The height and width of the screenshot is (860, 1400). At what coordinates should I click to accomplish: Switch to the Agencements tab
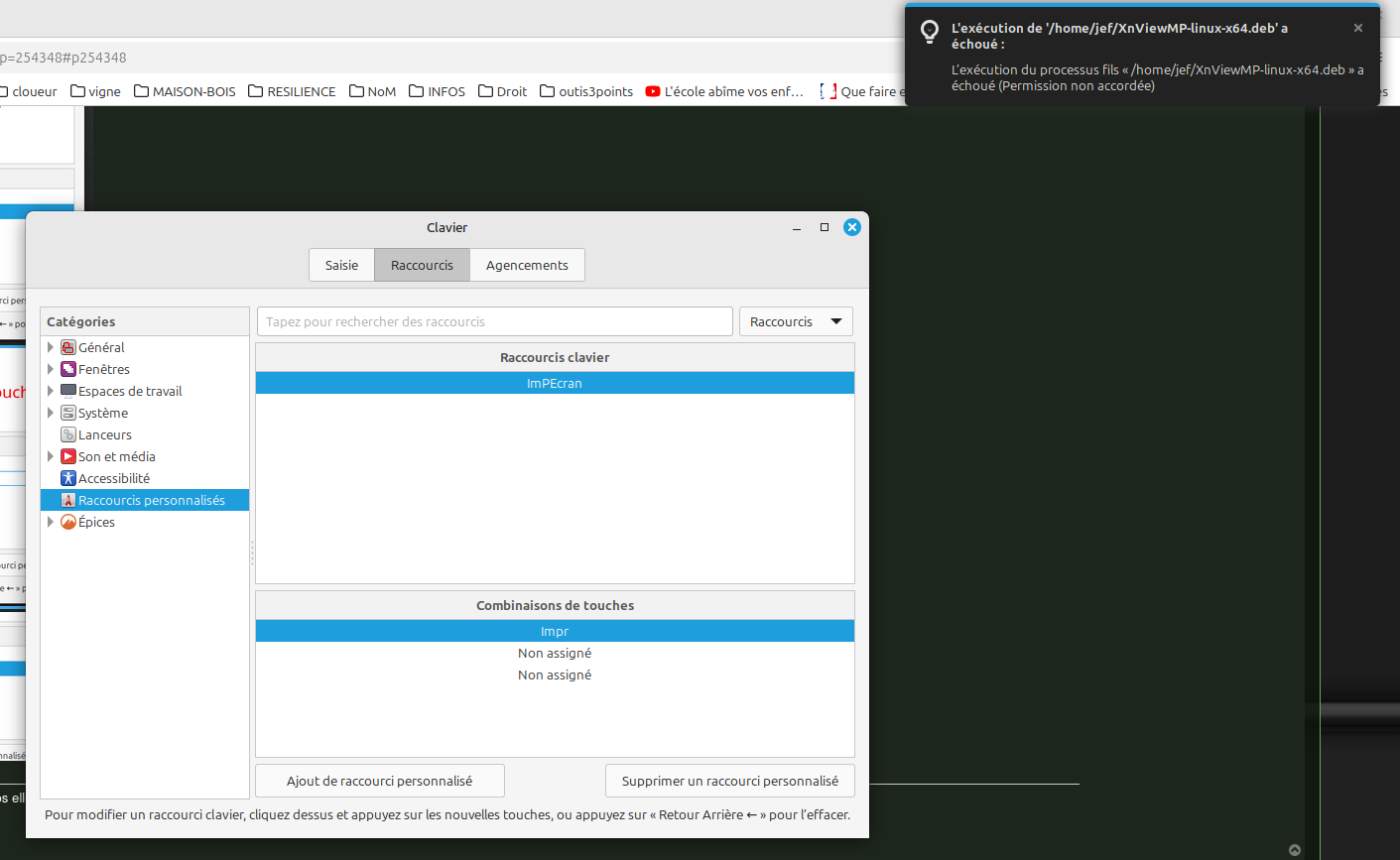tap(527, 265)
